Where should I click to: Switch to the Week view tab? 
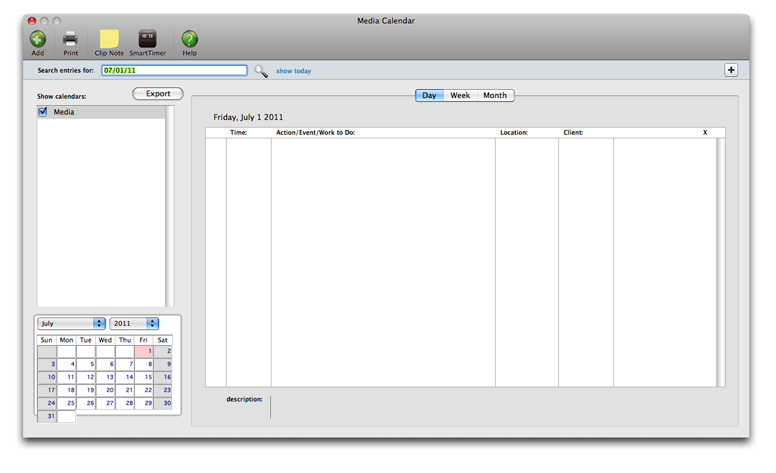(460, 96)
